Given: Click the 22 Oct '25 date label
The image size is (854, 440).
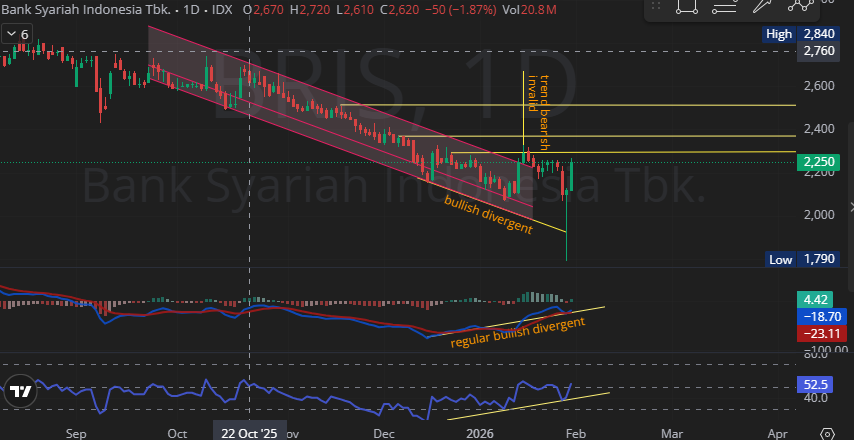Looking at the screenshot, I should (x=249, y=433).
